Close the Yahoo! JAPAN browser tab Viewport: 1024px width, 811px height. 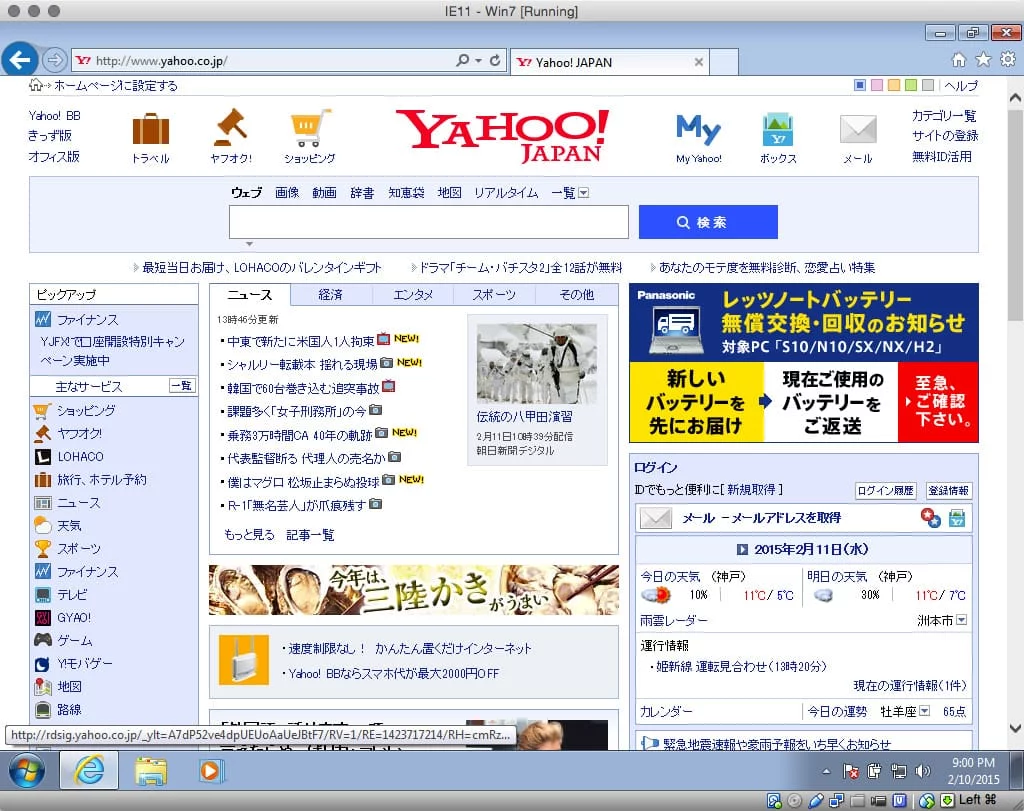coord(698,62)
